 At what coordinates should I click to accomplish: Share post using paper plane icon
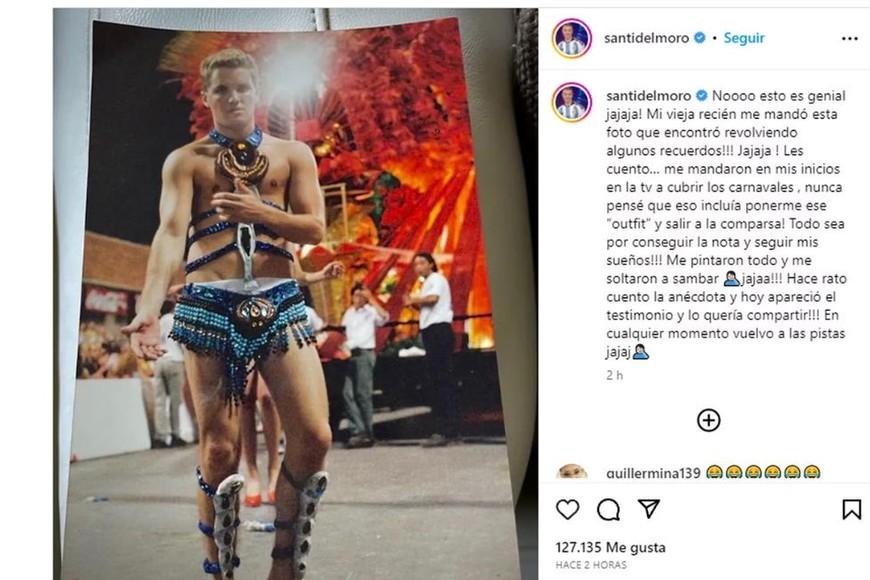click(x=649, y=509)
